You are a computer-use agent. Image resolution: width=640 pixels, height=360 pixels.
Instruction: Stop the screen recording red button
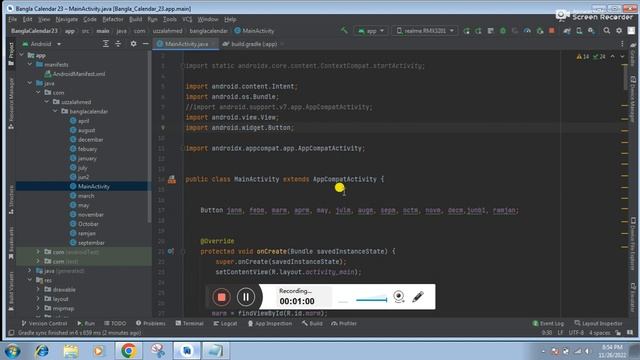pos(221,297)
